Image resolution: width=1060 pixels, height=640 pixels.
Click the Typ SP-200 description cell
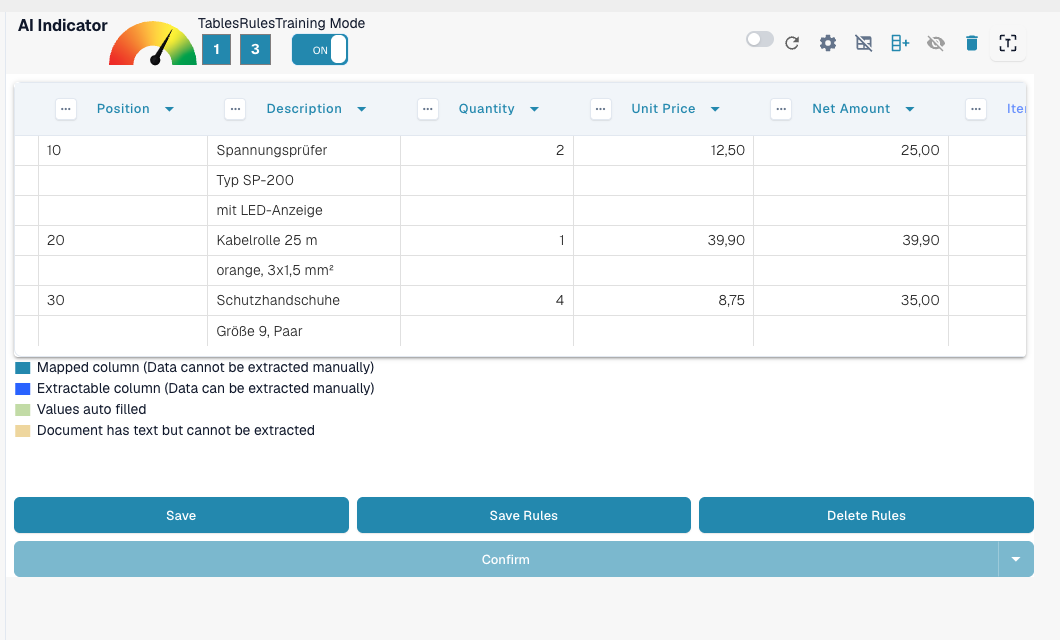[304, 180]
